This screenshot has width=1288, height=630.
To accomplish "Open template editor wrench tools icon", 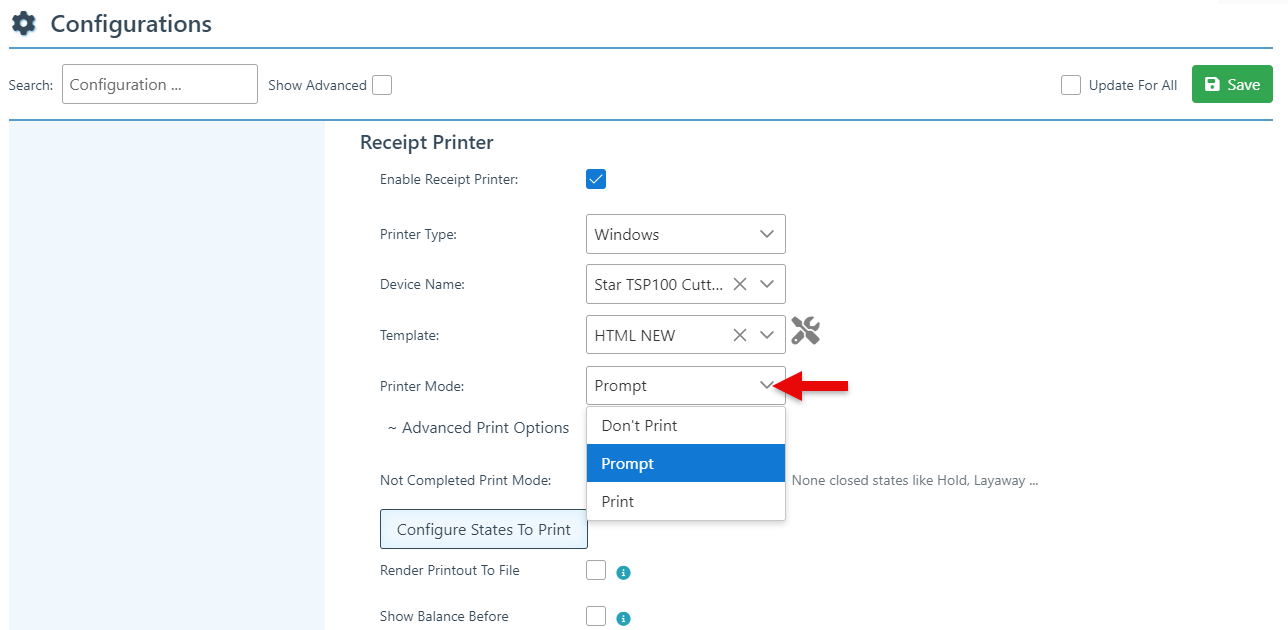I will tap(805, 331).
